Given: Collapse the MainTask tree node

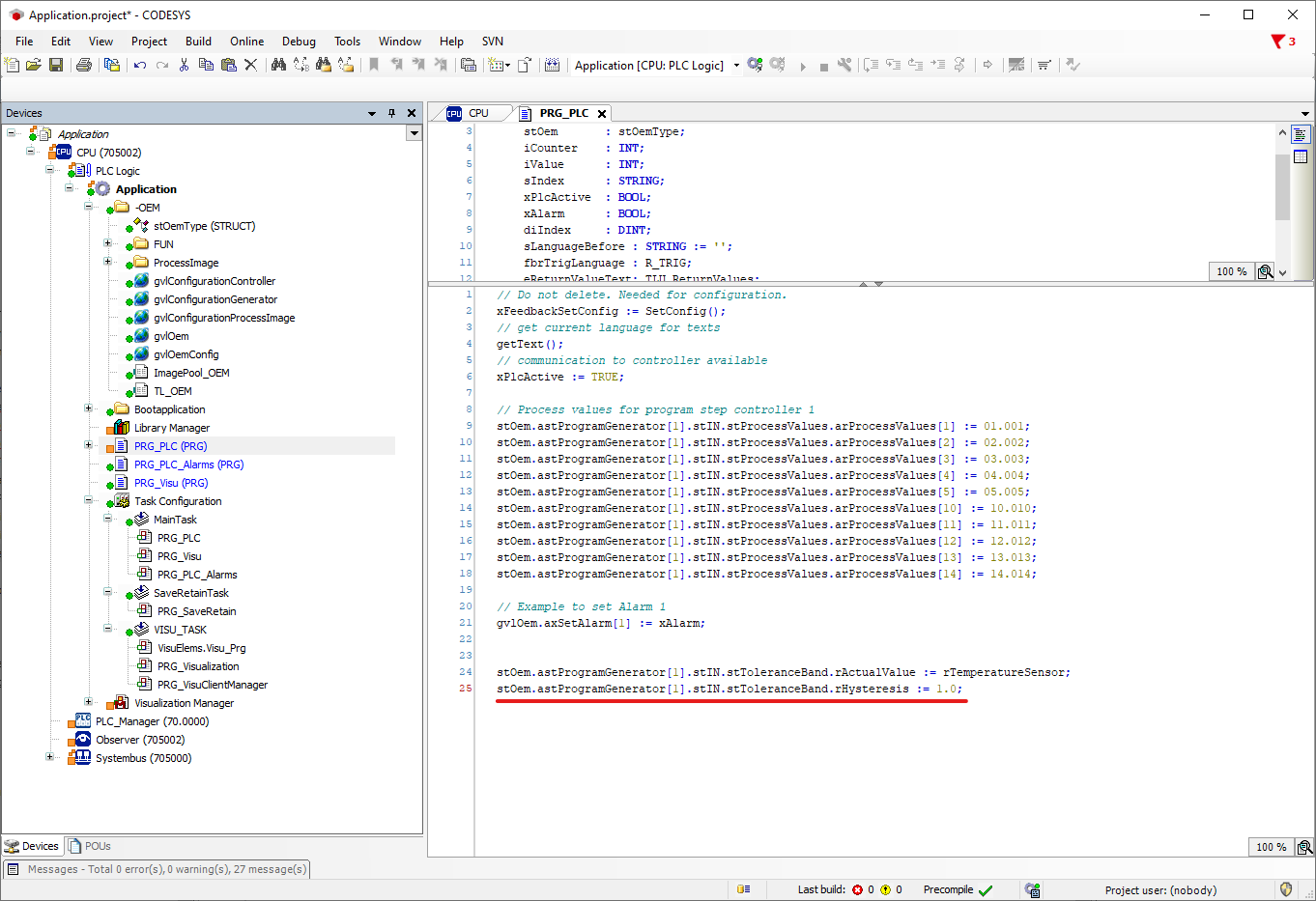Looking at the screenshot, I should click(x=107, y=520).
